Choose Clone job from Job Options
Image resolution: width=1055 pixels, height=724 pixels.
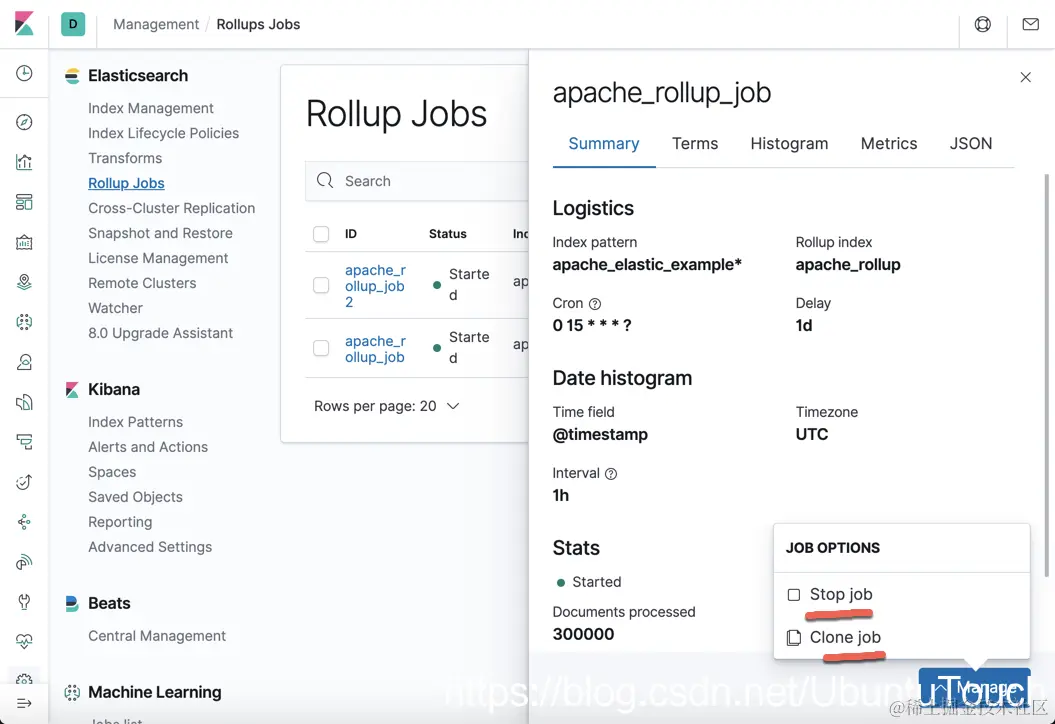(844, 637)
